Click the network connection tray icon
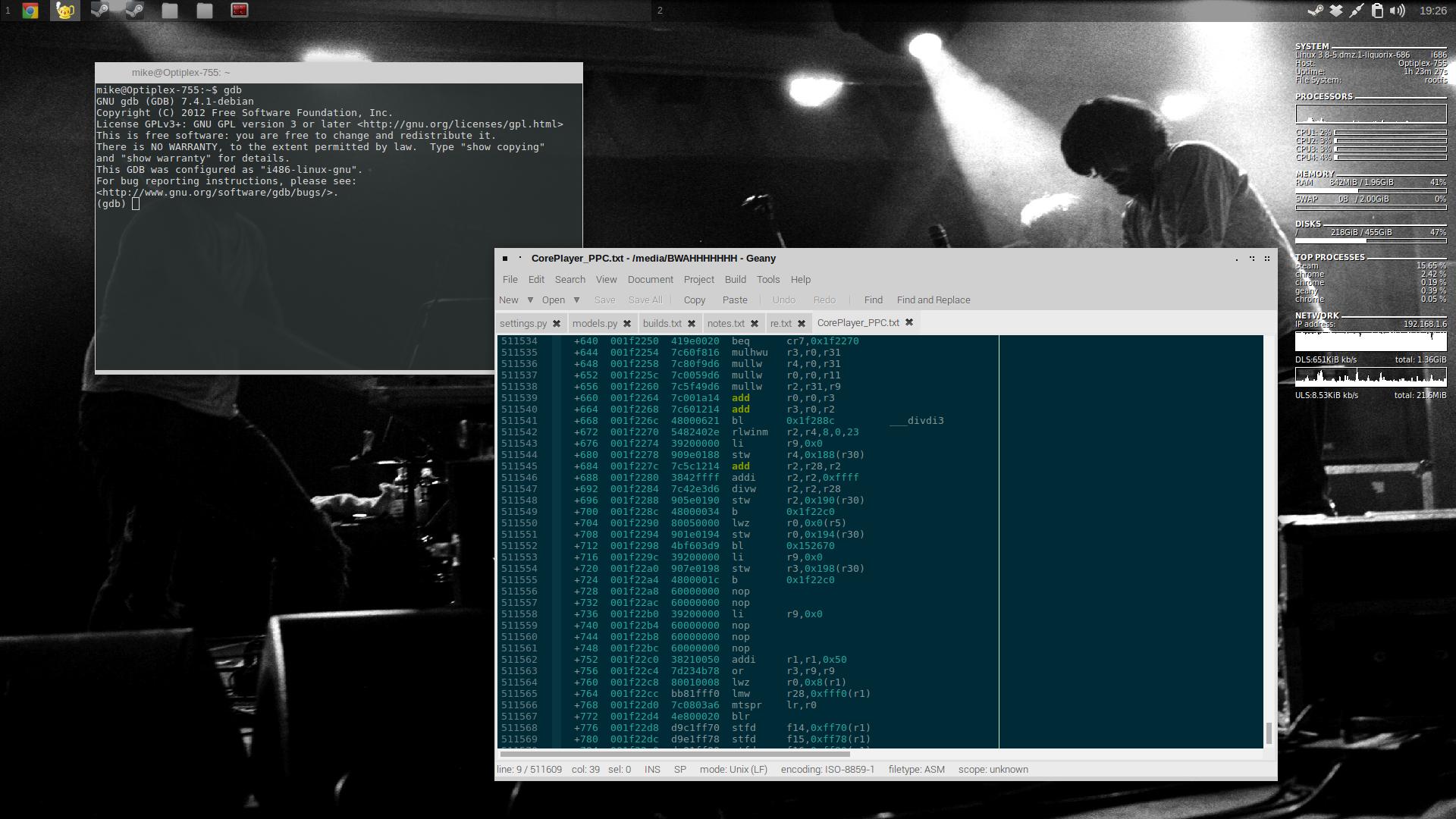 (x=1357, y=11)
